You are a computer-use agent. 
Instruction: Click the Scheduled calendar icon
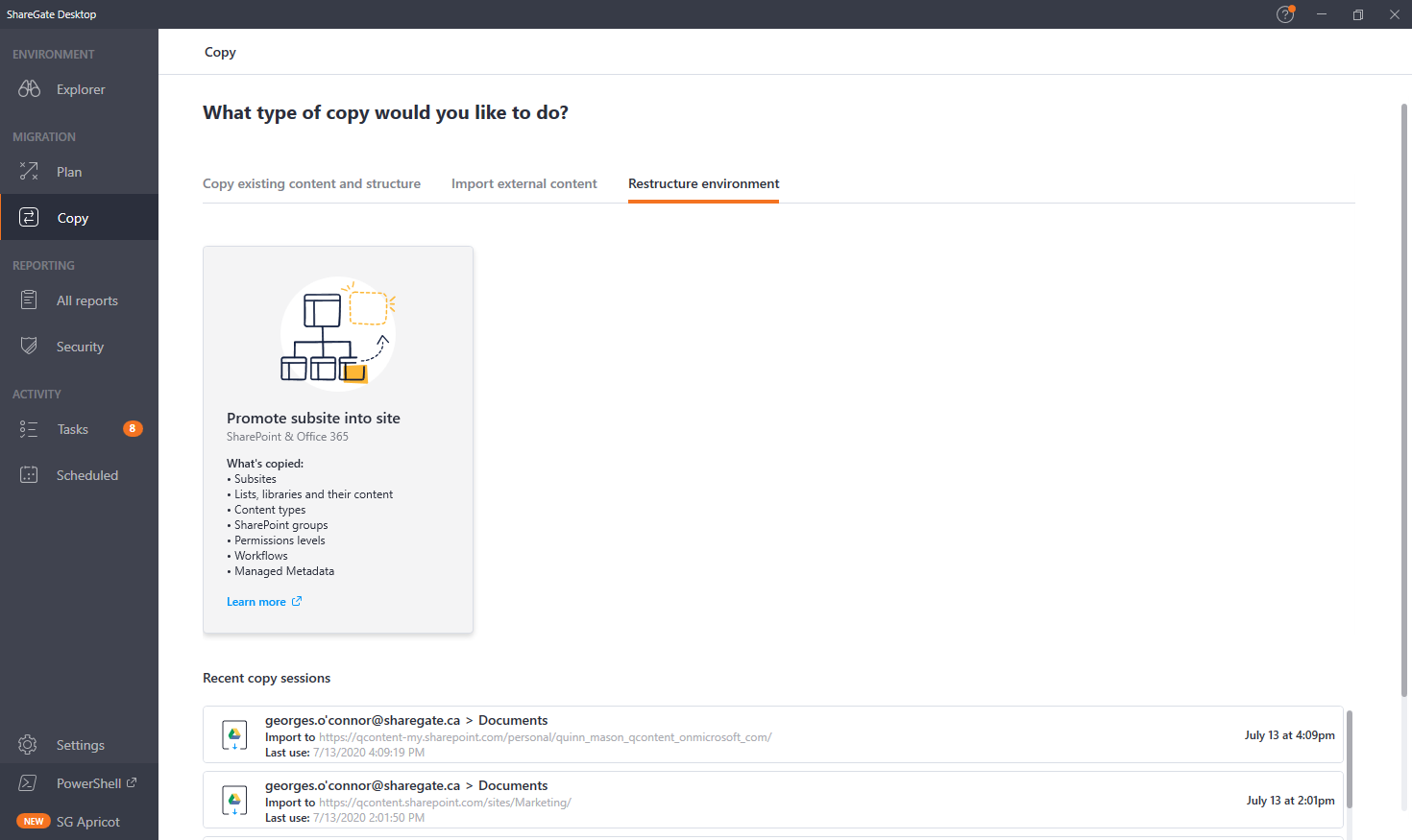tap(29, 474)
